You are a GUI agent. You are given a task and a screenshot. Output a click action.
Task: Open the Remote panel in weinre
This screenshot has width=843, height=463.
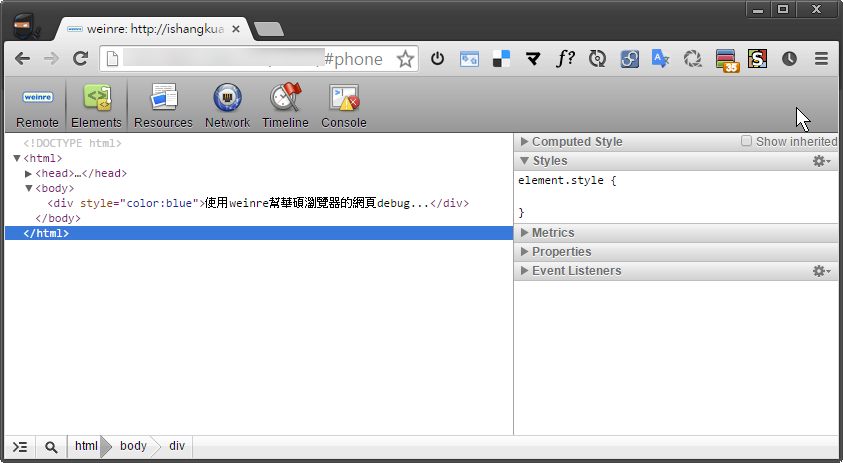[x=37, y=106]
